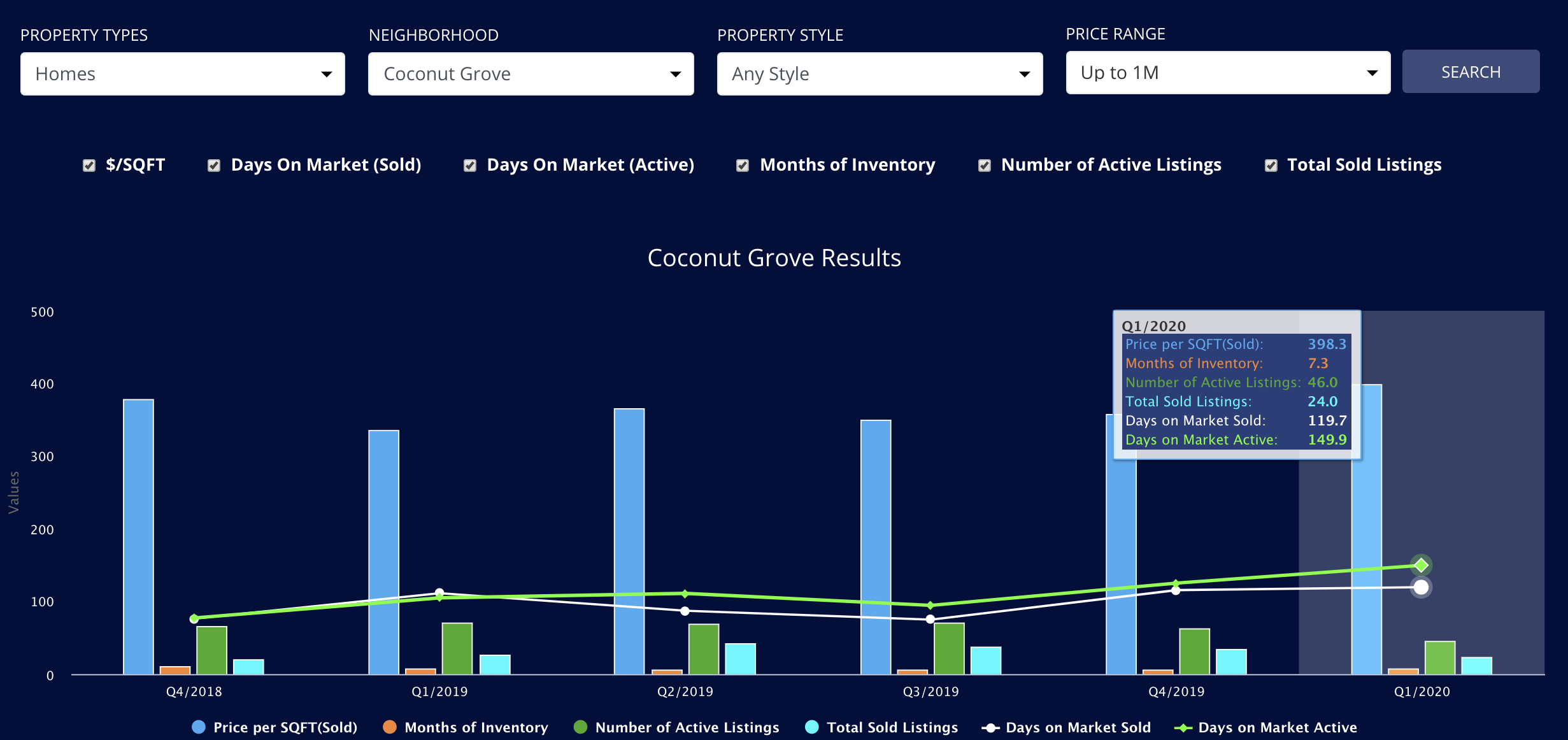Screen dimensions: 1568x740
Task: Toggle the Days On Market (Sold) checkbox
Action: (x=214, y=166)
